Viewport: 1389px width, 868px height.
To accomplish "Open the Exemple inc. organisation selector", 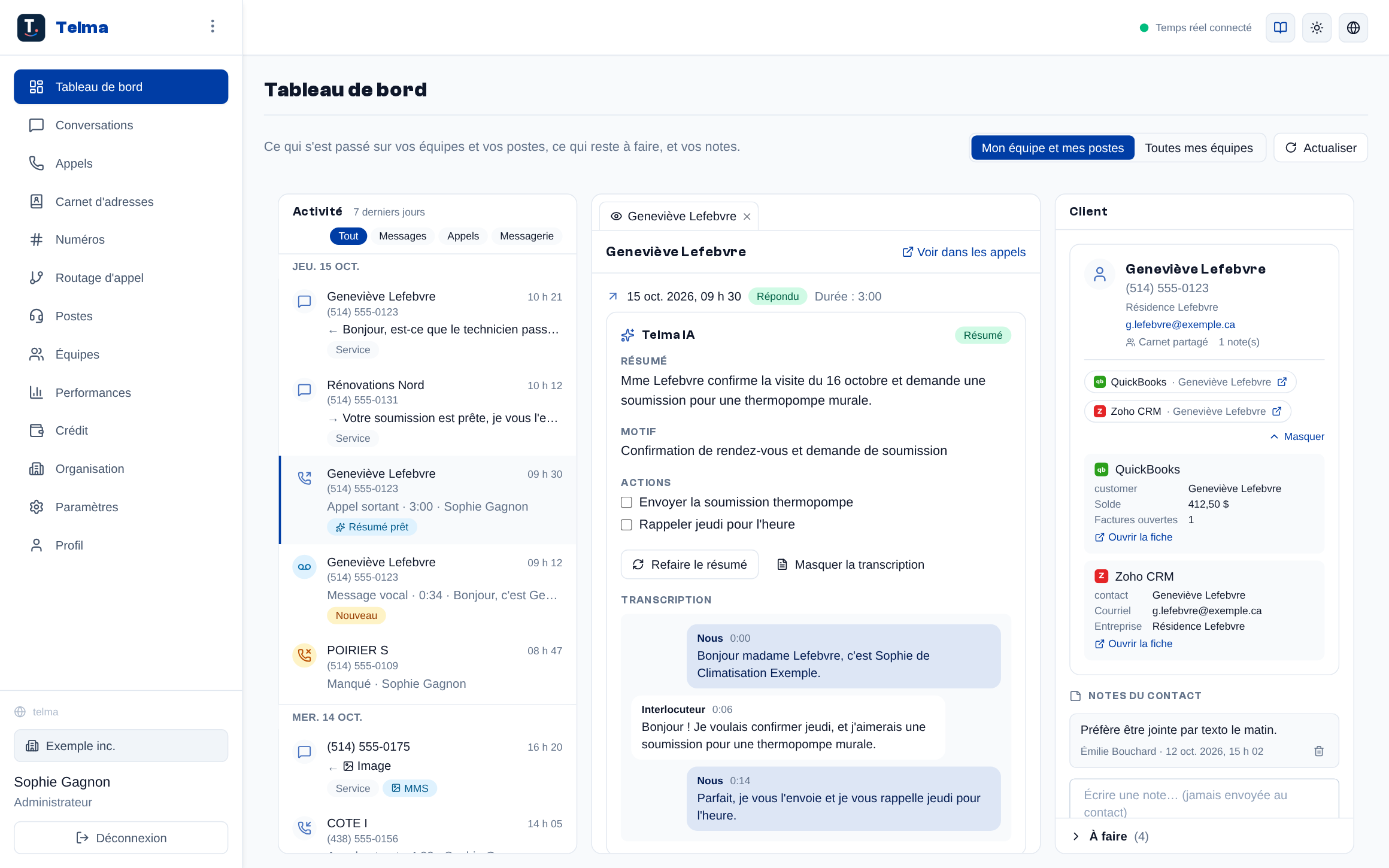I will point(121,746).
